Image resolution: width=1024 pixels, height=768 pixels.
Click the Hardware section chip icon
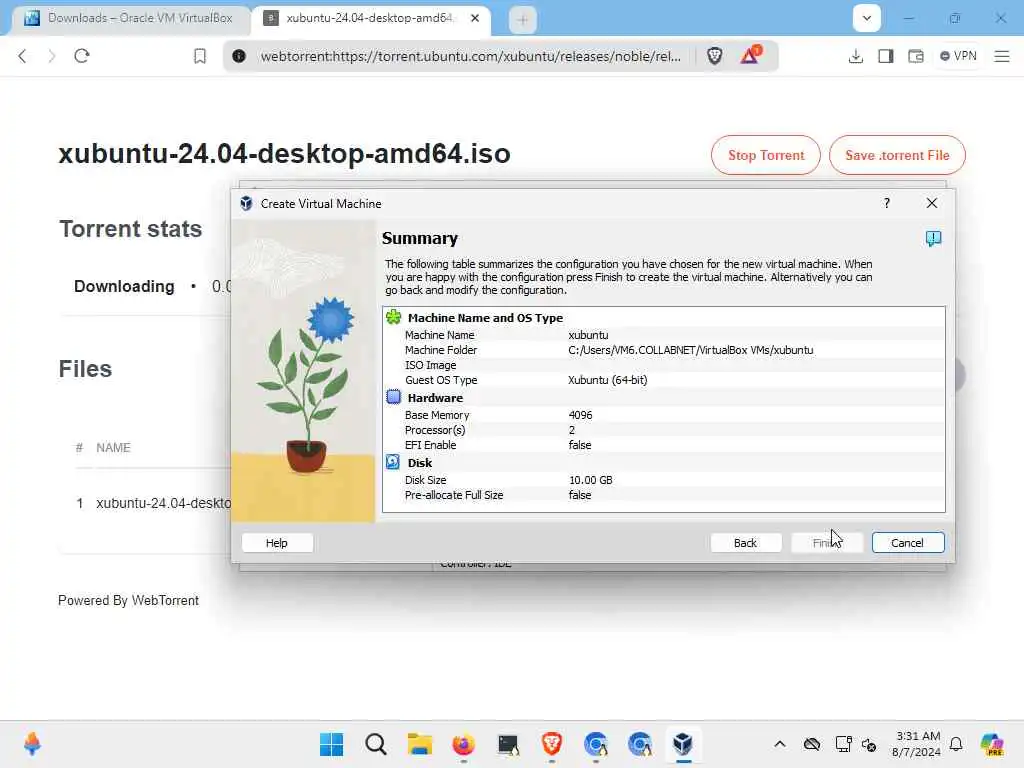tap(394, 397)
